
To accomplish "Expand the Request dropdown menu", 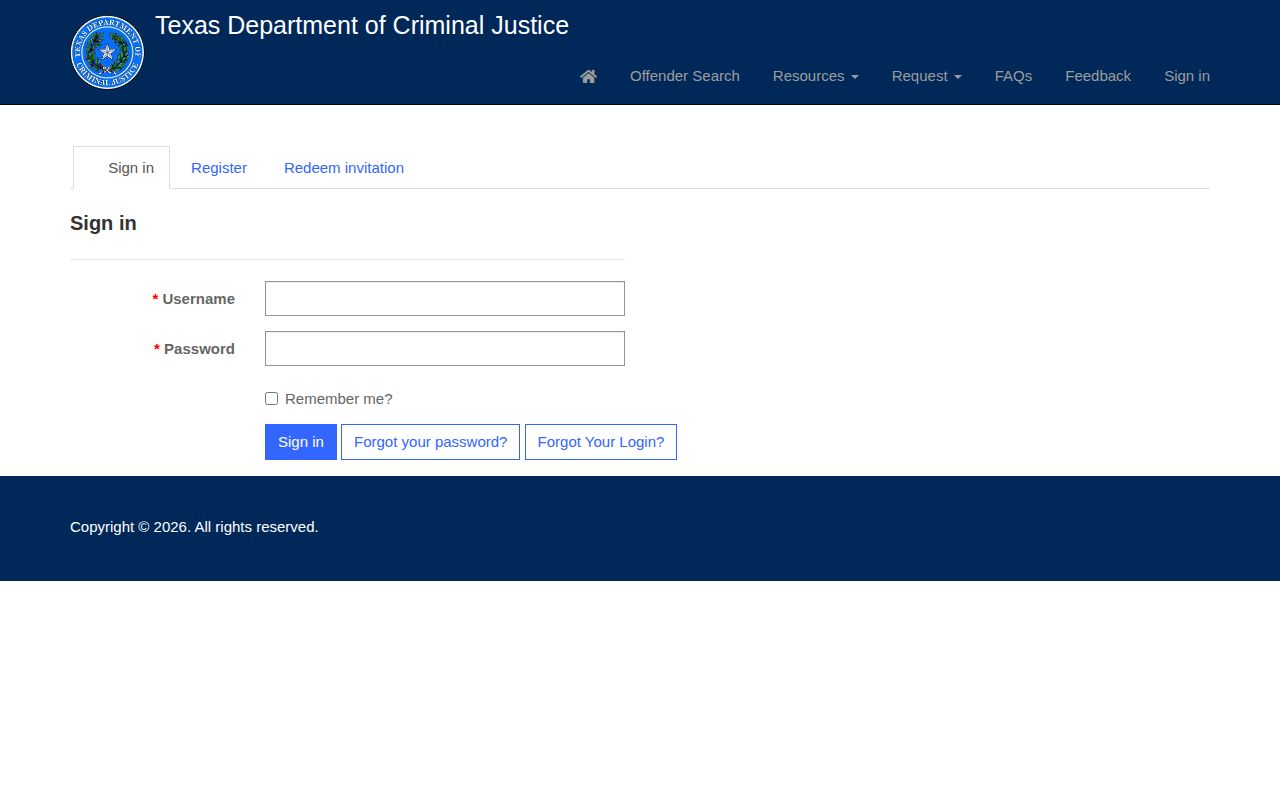I will pyautogui.click(x=927, y=76).
